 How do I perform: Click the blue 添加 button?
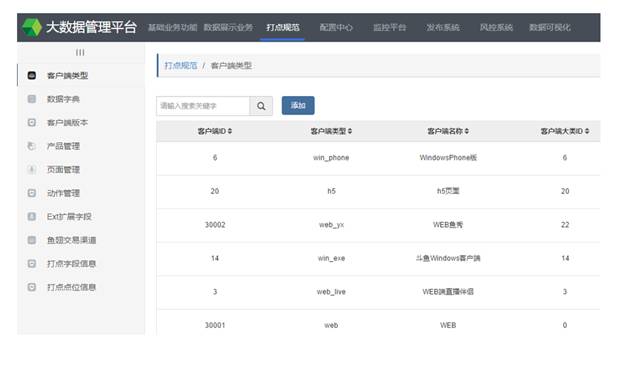pyautogui.click(x=298, y=106)
